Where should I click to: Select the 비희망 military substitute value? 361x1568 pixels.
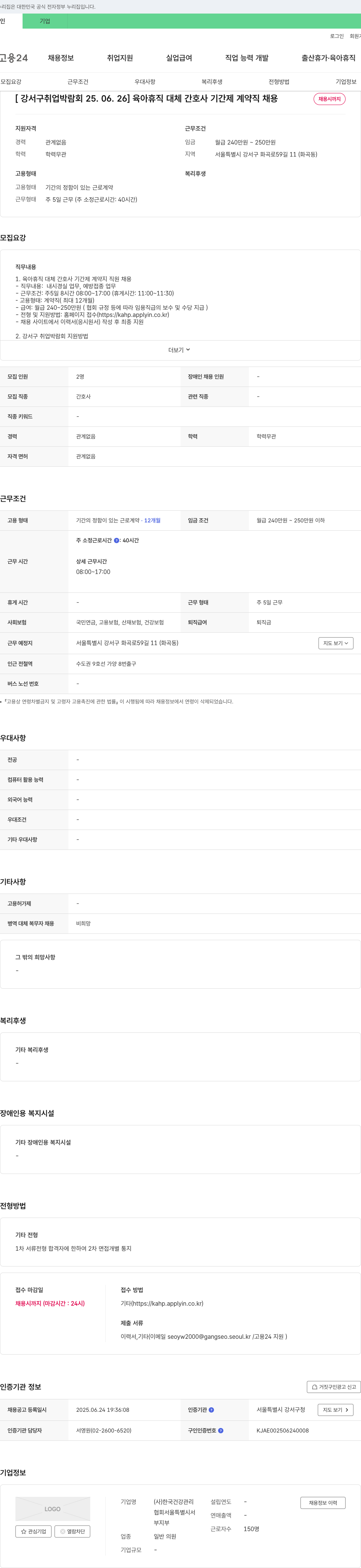[x=83, y=924]
